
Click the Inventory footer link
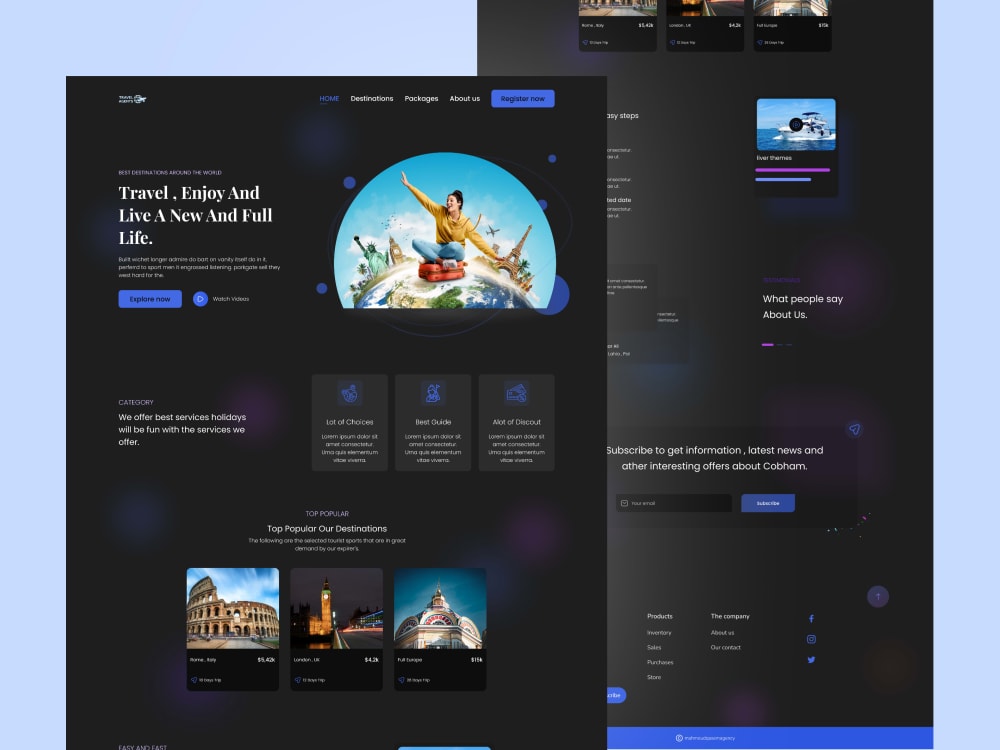click(x=659, y=633)
